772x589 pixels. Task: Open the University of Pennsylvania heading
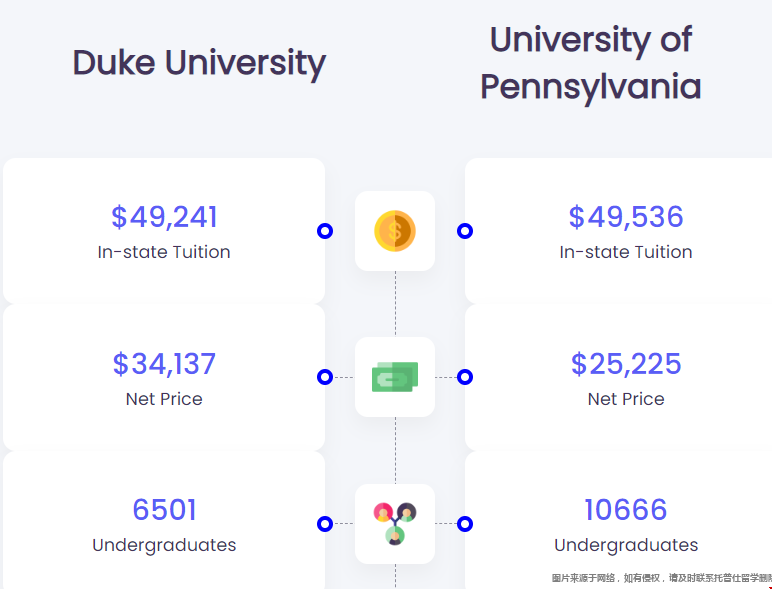pos(591,63)
